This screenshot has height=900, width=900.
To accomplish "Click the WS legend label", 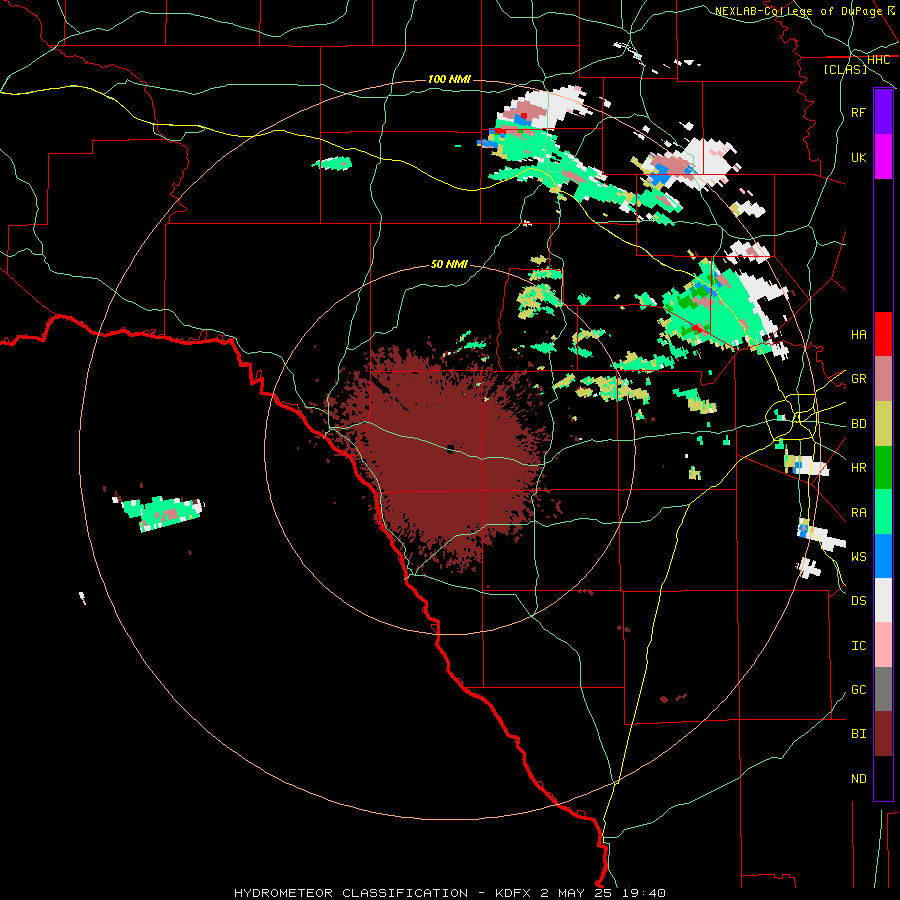I will tap(859, 557).
